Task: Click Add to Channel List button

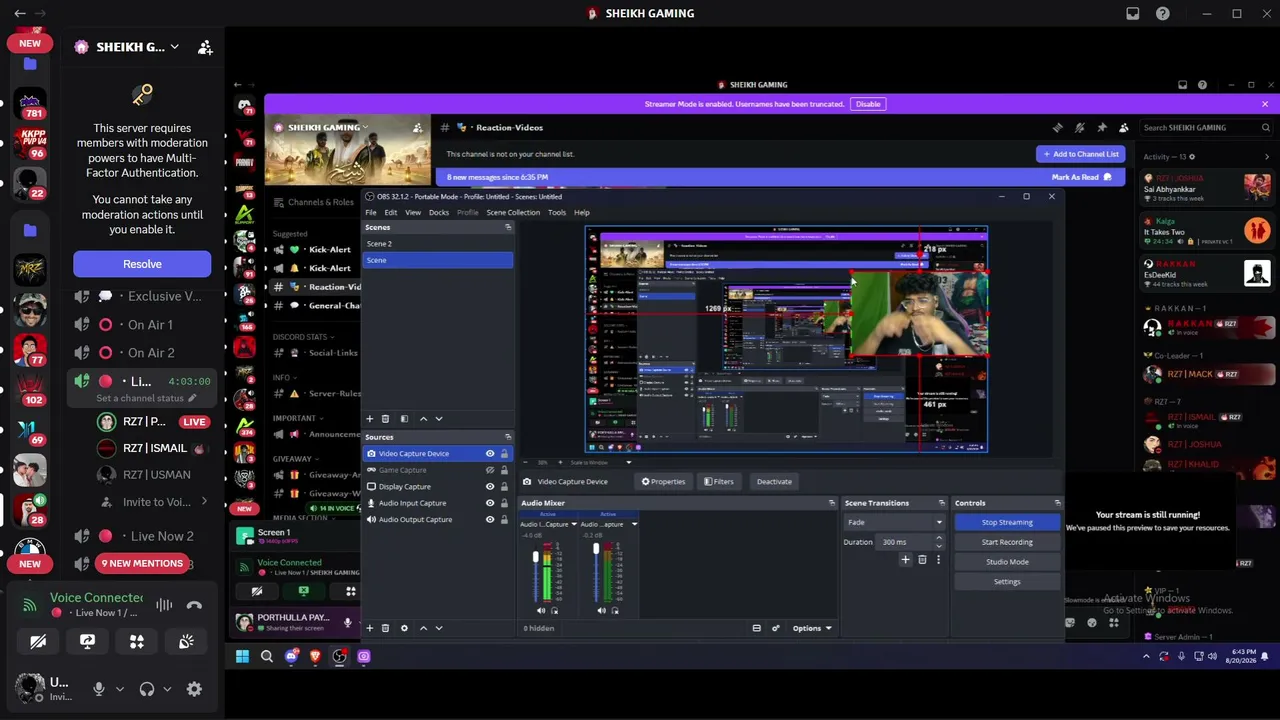Action: (1081, 154)
